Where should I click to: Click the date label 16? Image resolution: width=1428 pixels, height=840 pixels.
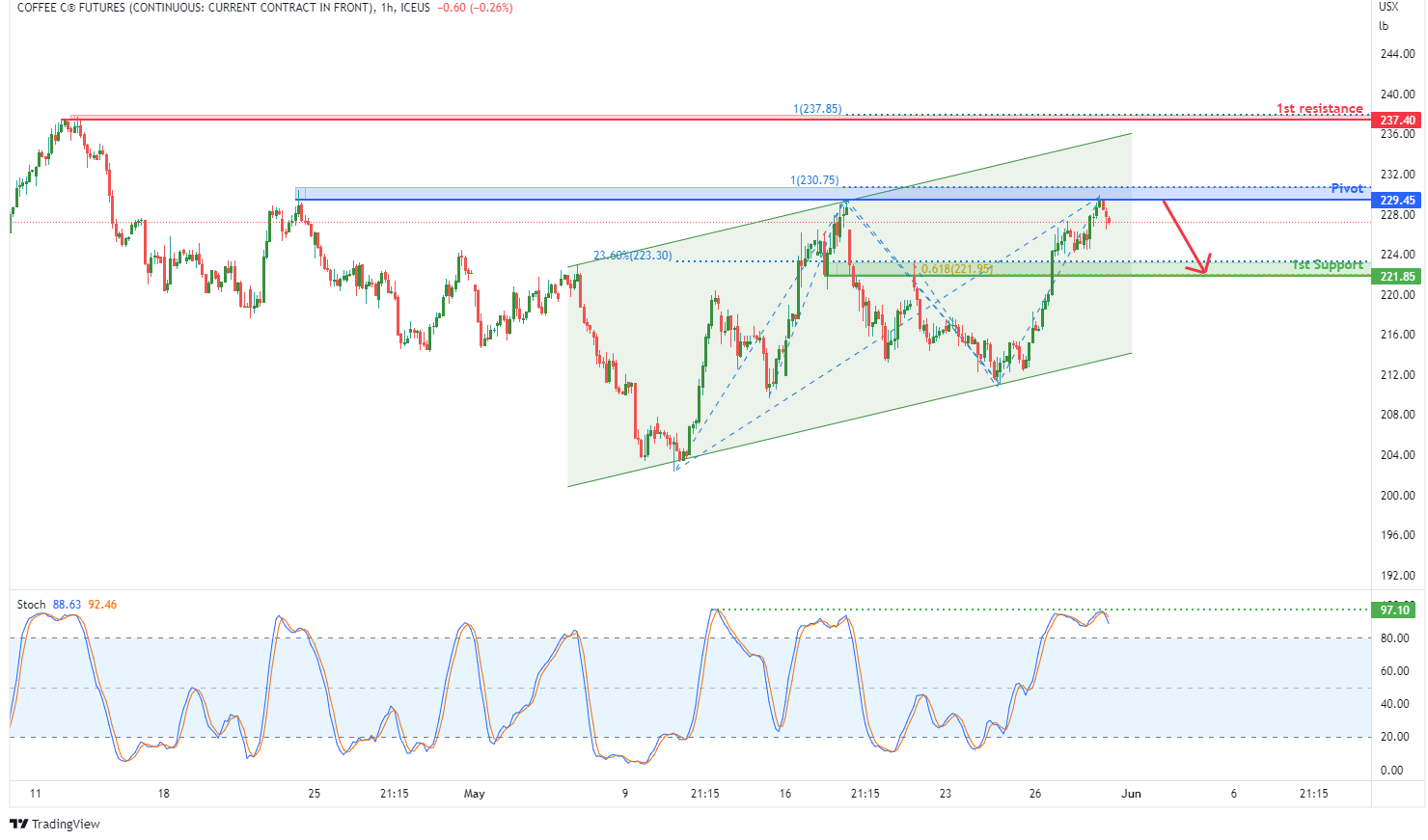(785, 794)
